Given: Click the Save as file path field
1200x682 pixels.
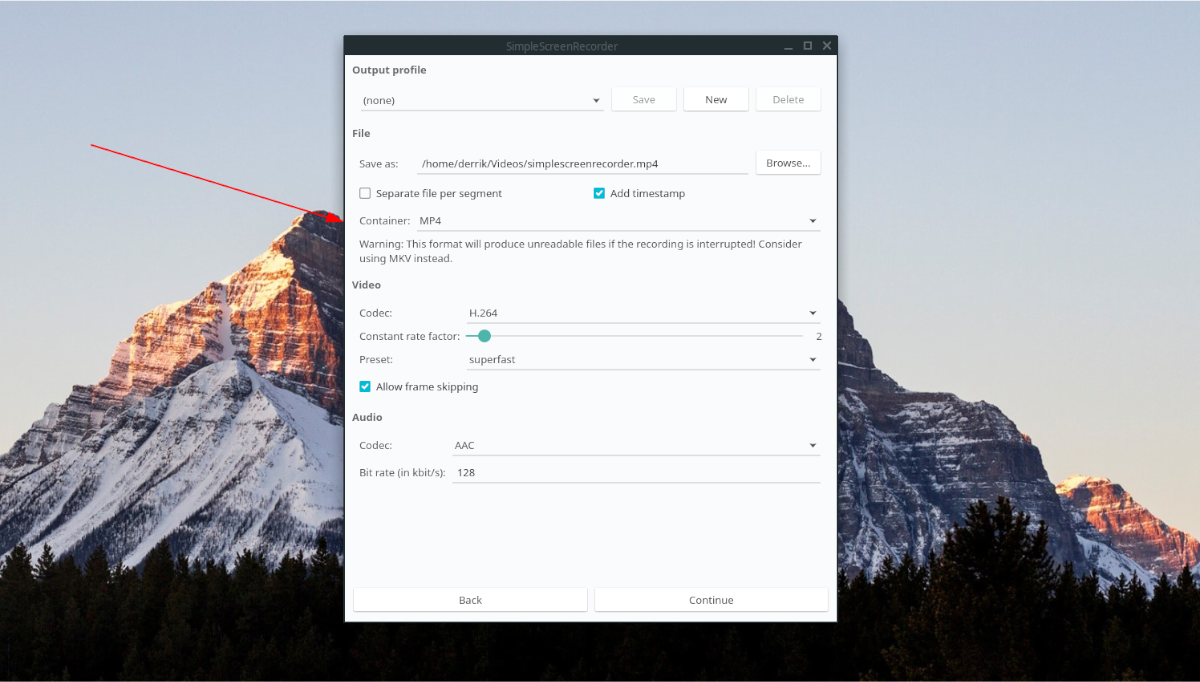Looking at the screenshot, I should pos(582,163).
